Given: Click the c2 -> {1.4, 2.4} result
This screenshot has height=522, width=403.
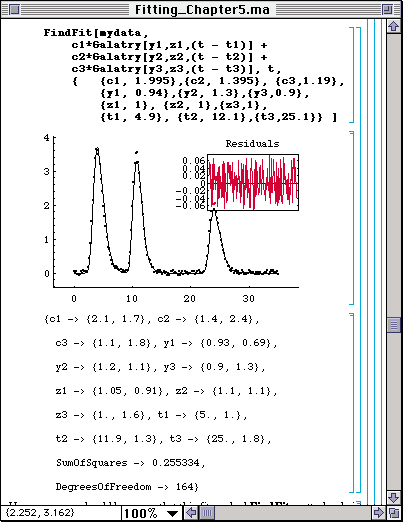Looking at the screenshot, I should point(206,319).
